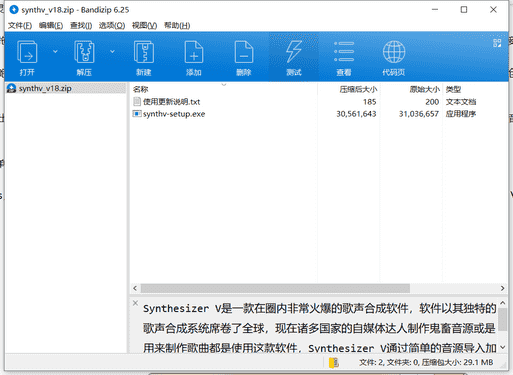Select the synthv-setup.exe file row
Screen dimensions: 513x375
pos(318,114)
